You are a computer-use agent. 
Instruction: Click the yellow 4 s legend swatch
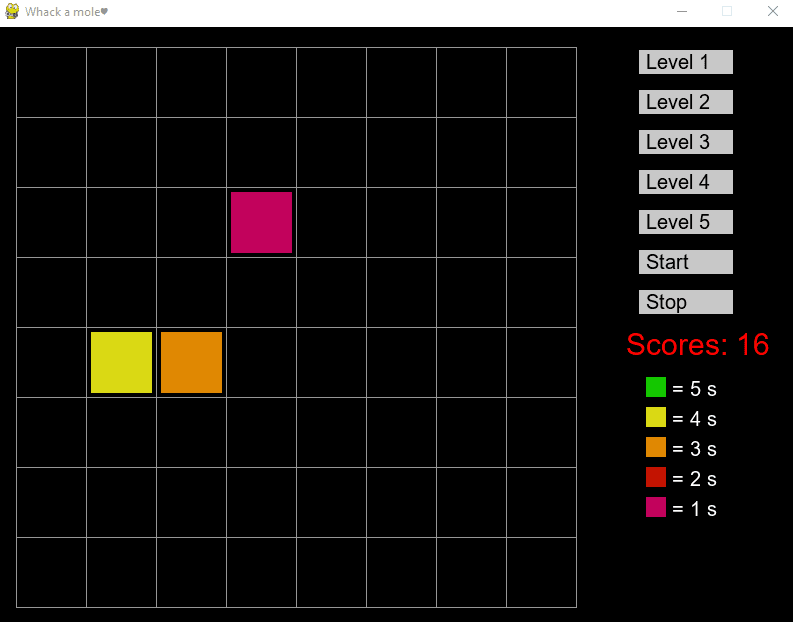pos(655,417)
